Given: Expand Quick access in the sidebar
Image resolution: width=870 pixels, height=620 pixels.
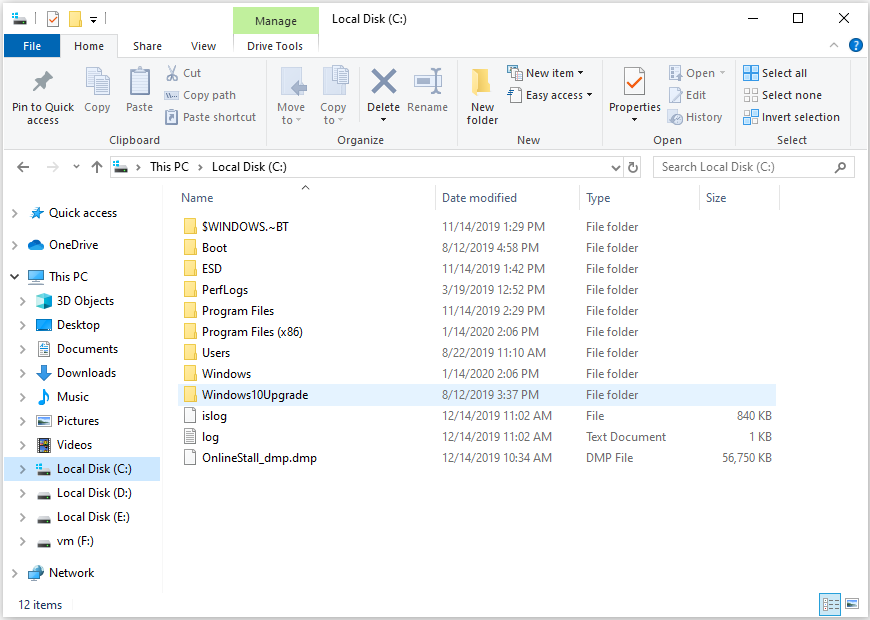Looking at the screenshot, I should pyautogui.click(x=14, y=213).
